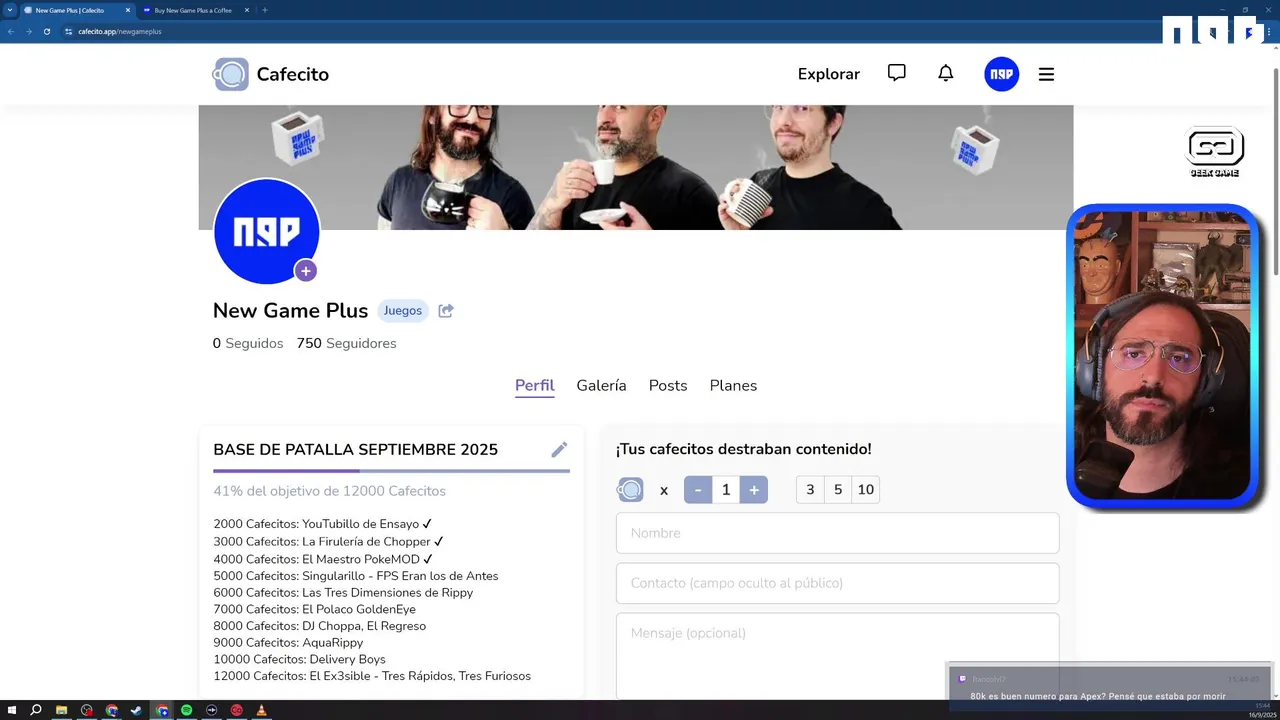This screenshot has width=1280, height=720.
Task: Open Spotify from taskbar
Action: (x=186, y=710)
